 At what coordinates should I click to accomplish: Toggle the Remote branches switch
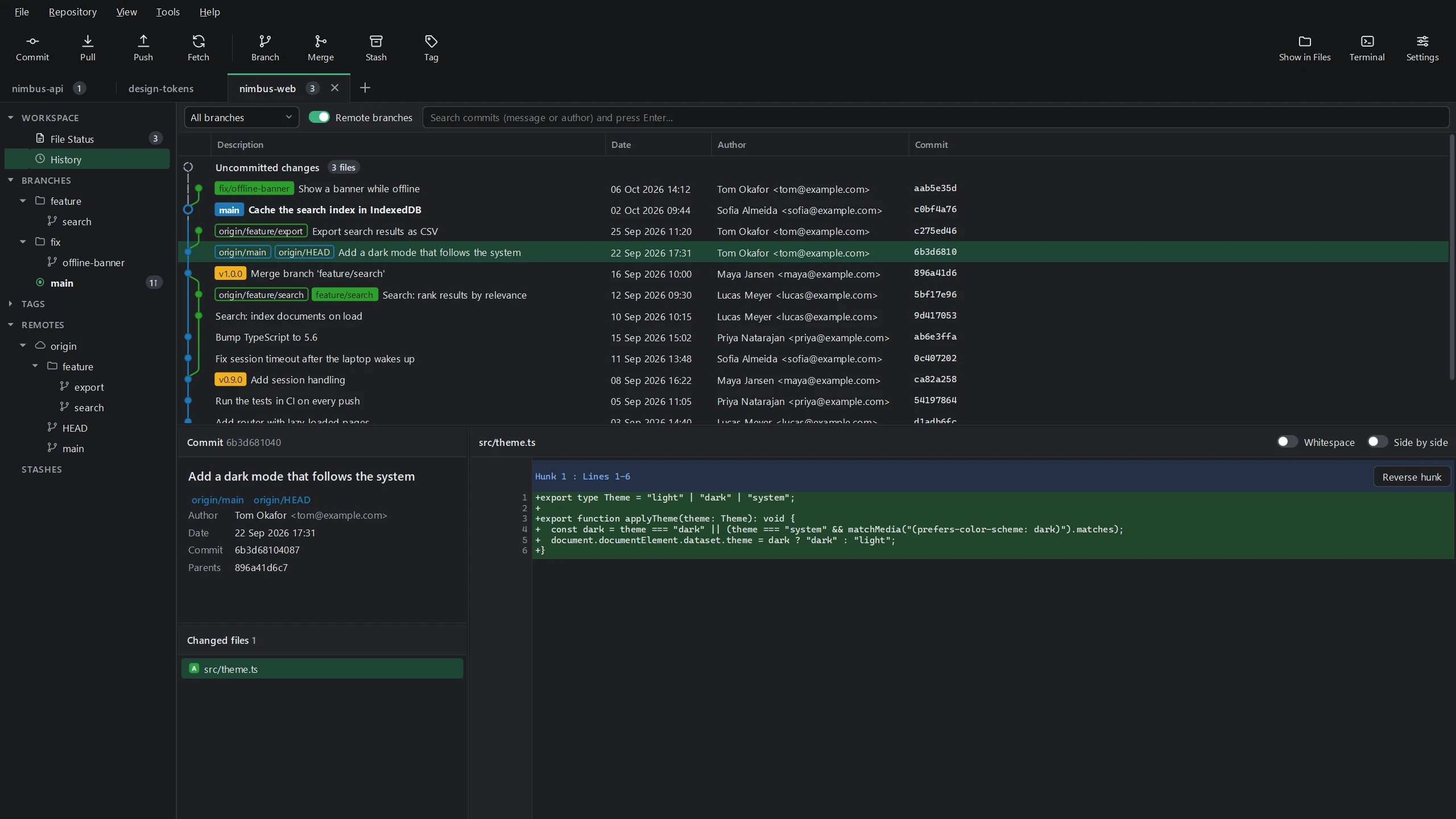click(319, 117)
